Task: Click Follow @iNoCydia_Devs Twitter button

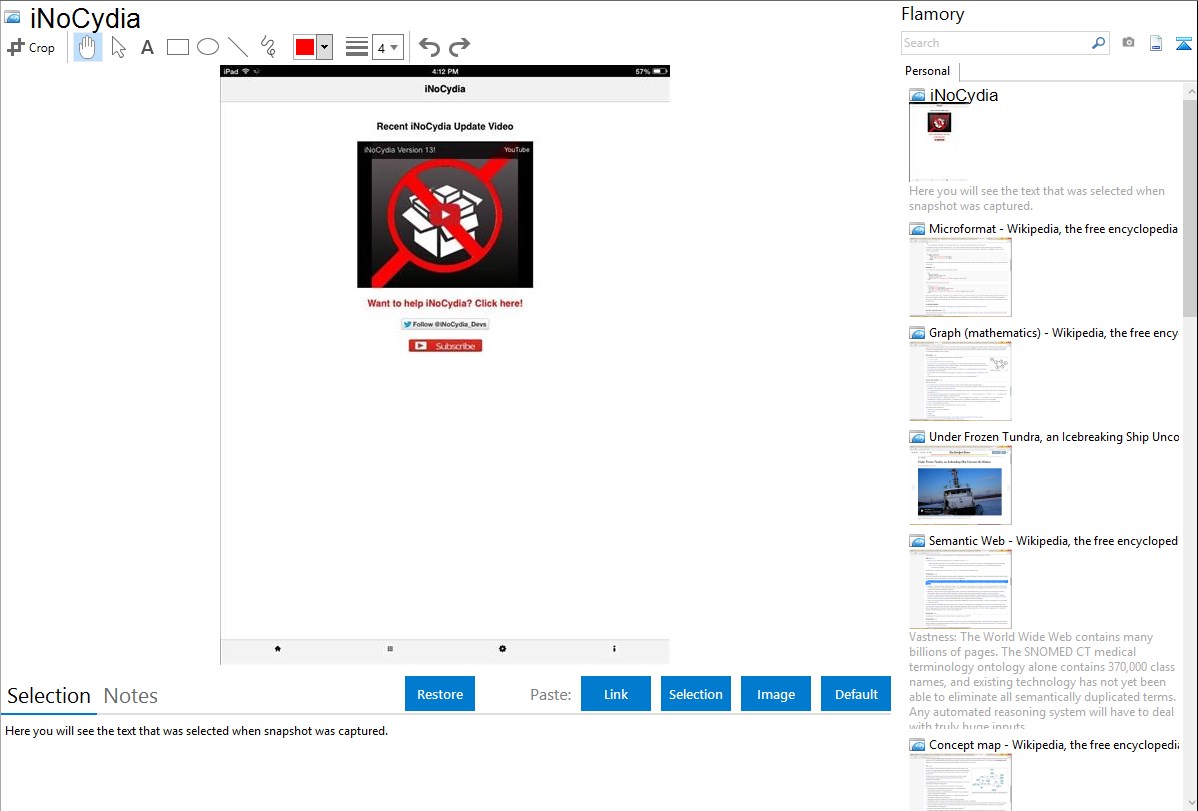Action: 445,324
